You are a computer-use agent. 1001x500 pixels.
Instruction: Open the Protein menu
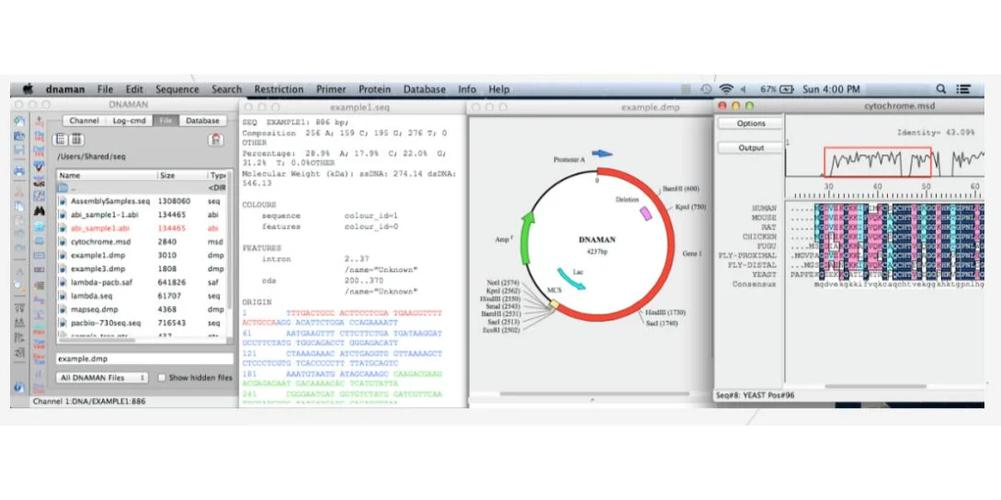point(374,89)
